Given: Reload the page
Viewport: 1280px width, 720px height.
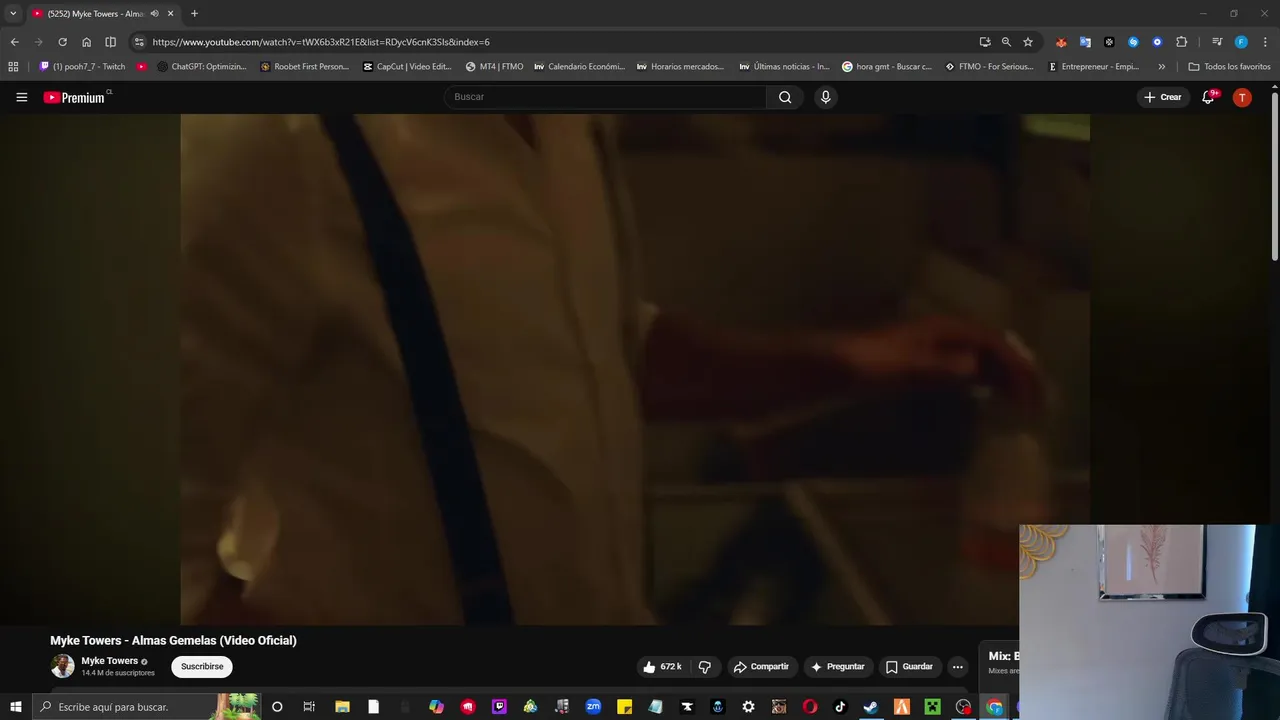Looking at the screenshot, I should click(x=62, y=42).
